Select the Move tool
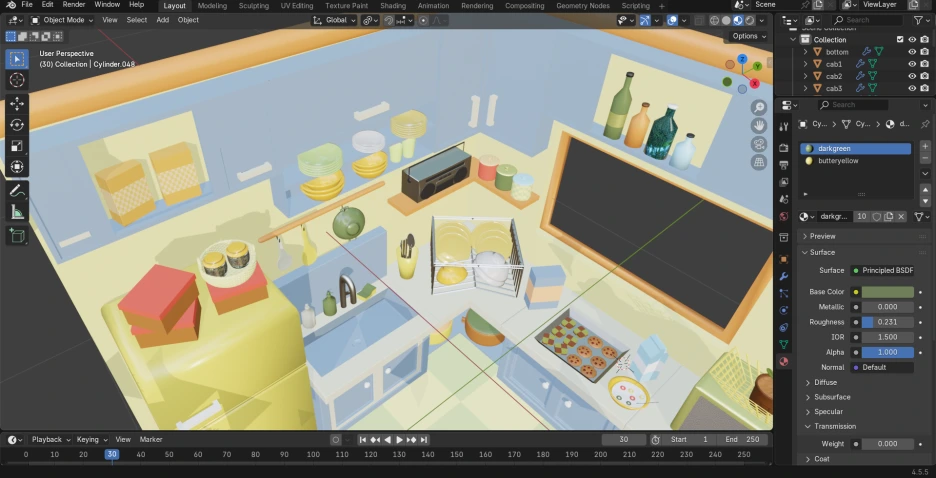This screenshot has height=478, width=936. click(x=17, y=104)
